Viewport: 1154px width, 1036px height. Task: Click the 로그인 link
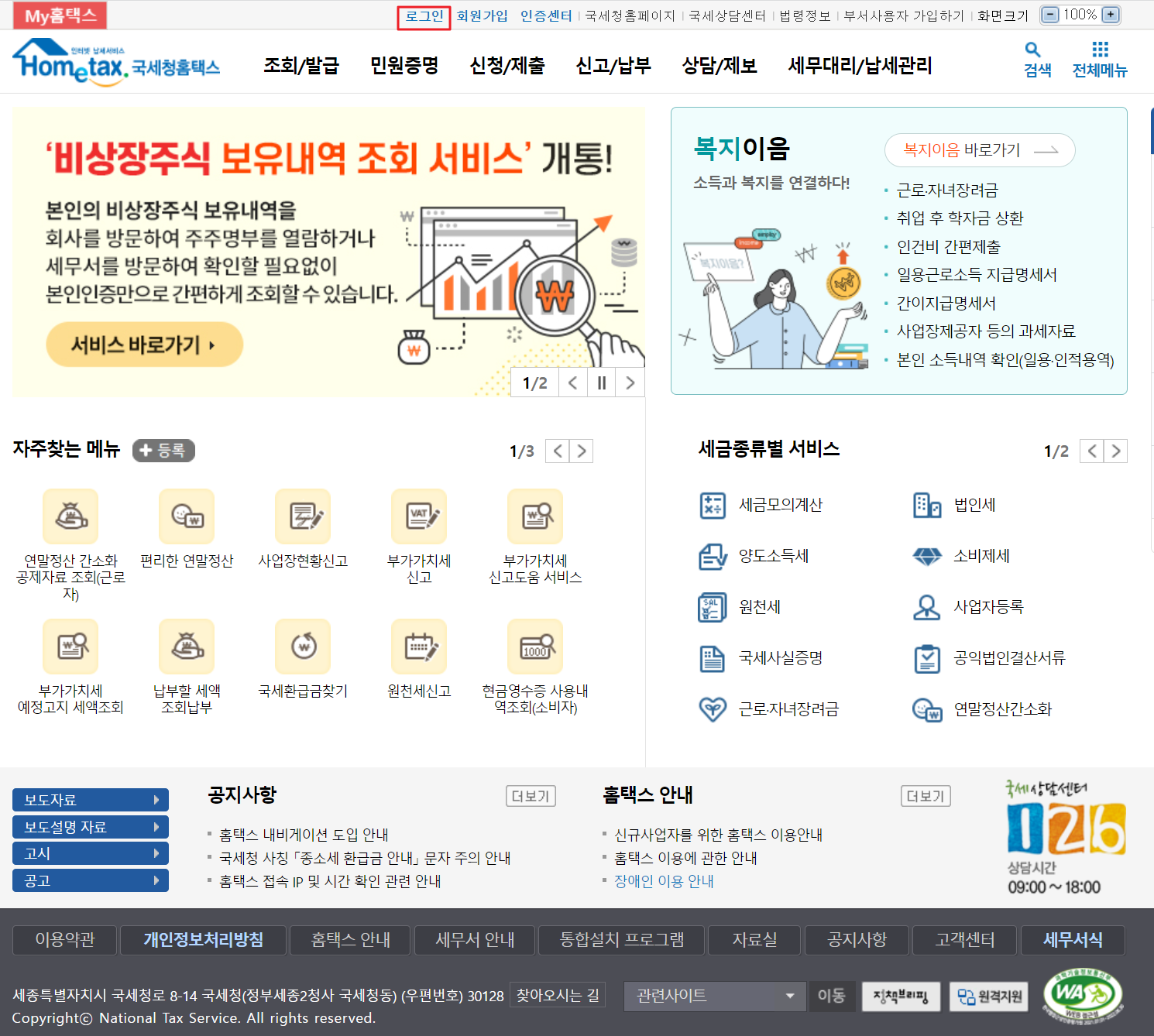click(x=424, y=15)
